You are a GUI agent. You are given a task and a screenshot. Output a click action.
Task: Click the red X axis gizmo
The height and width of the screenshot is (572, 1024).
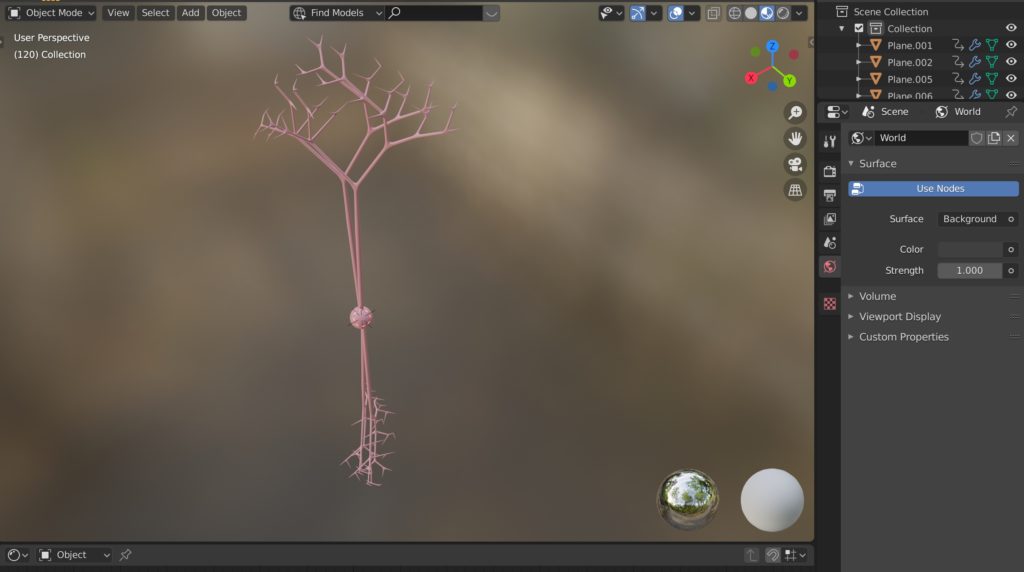pyautogui.click(x=751, y=78)
